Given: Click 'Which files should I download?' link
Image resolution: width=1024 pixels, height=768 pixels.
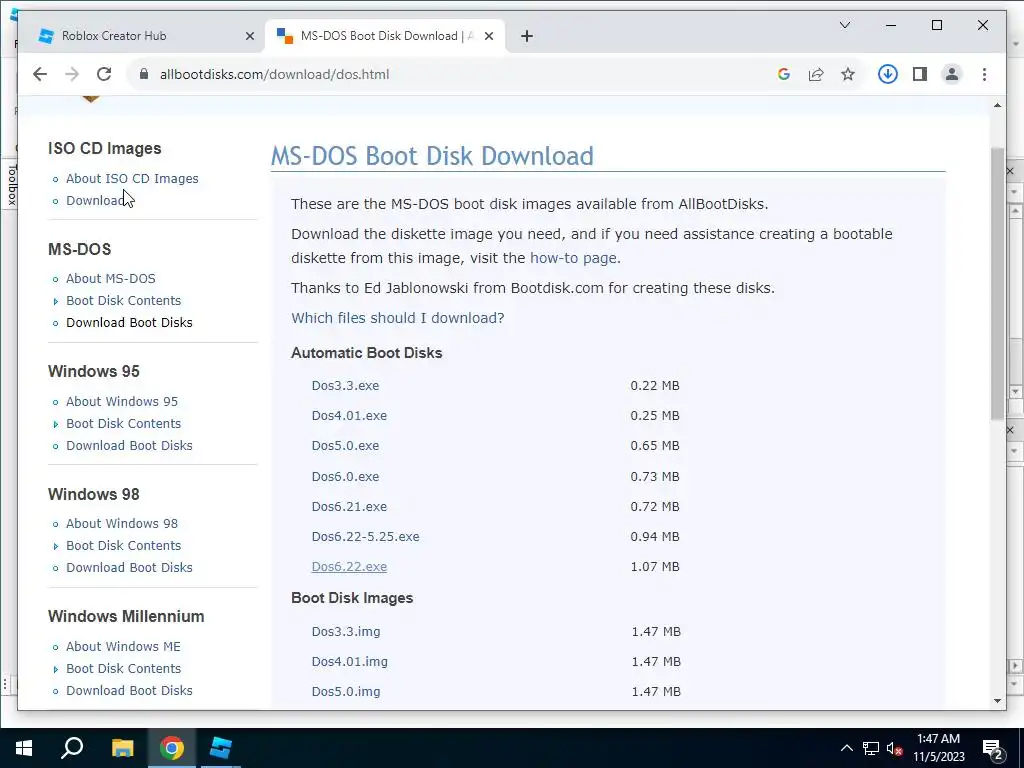Looking at the screenshot, I should (398, 318).
